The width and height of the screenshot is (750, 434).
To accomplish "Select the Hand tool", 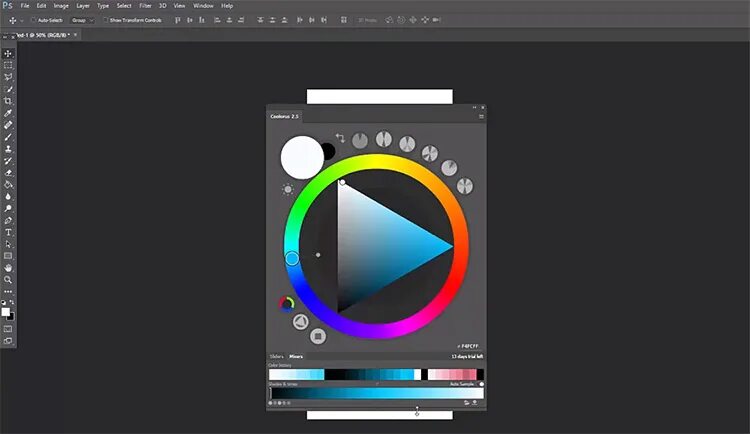I will [x=8, y=268].
